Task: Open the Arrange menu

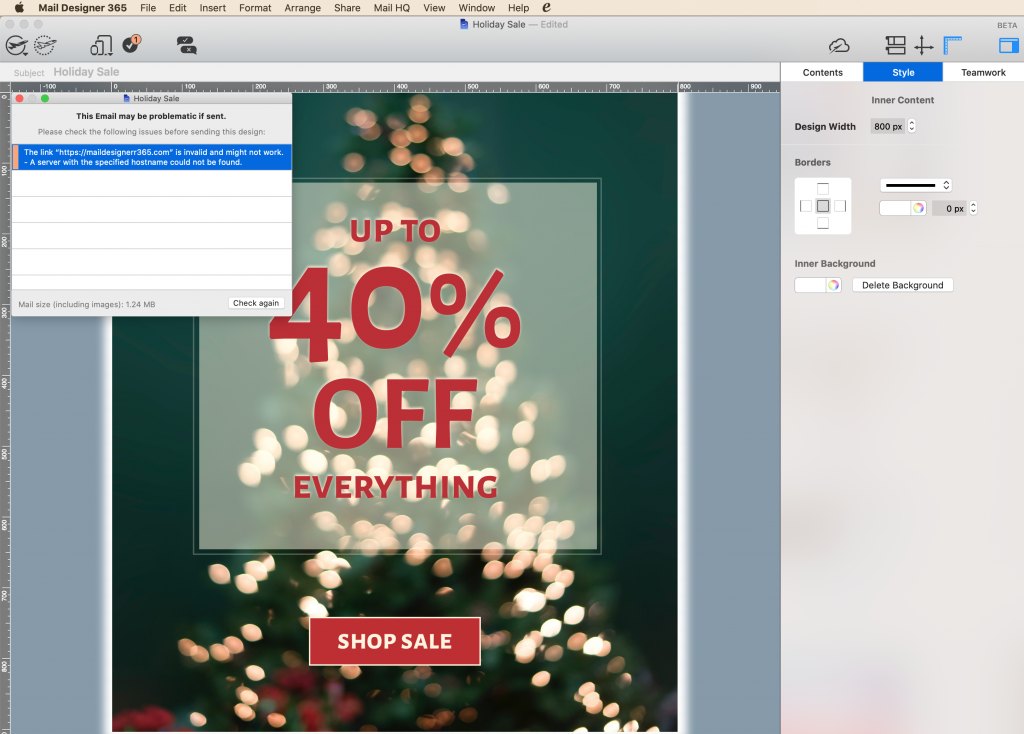Action: 302,8
